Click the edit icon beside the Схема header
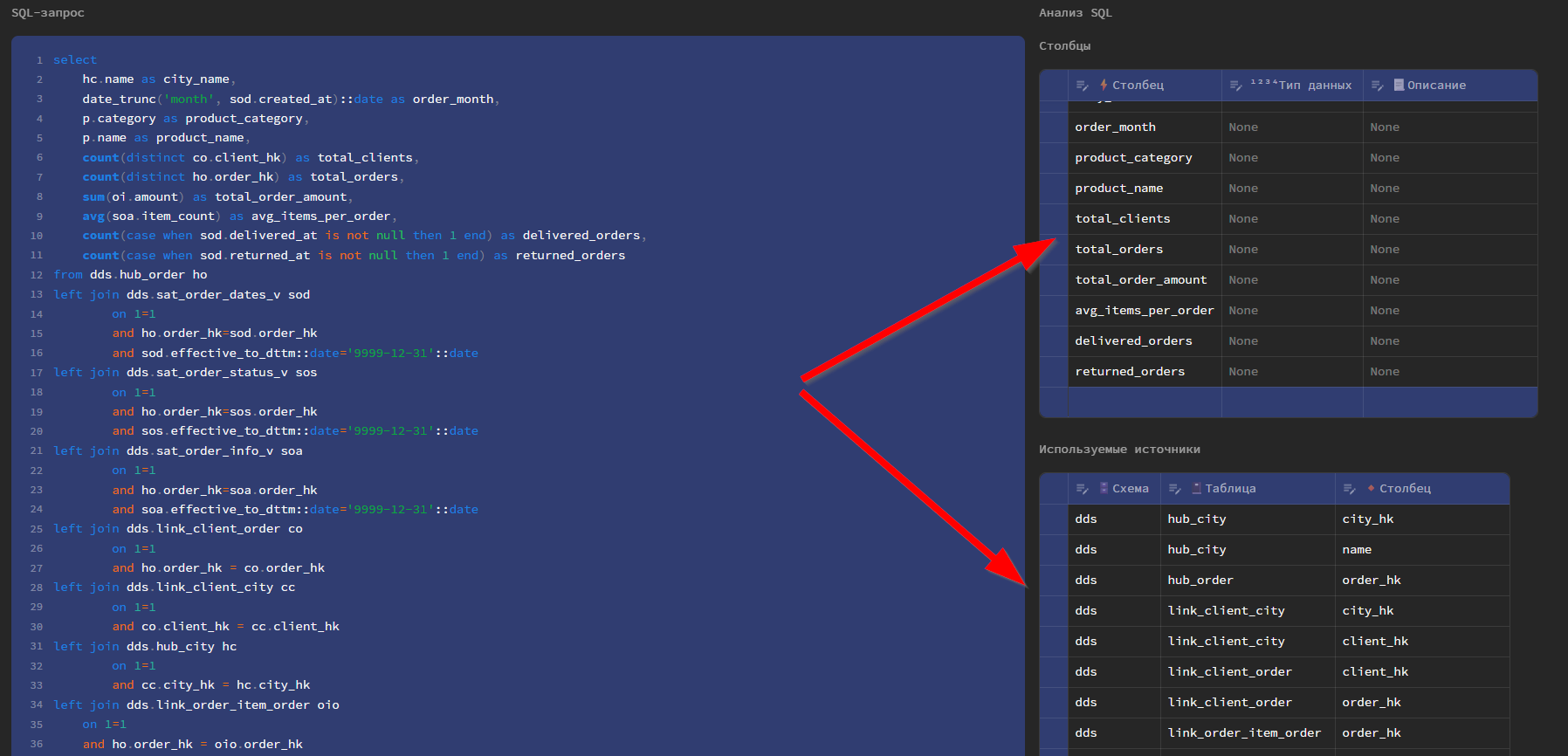This screenshot has width=1568, height=756. 1083,489
